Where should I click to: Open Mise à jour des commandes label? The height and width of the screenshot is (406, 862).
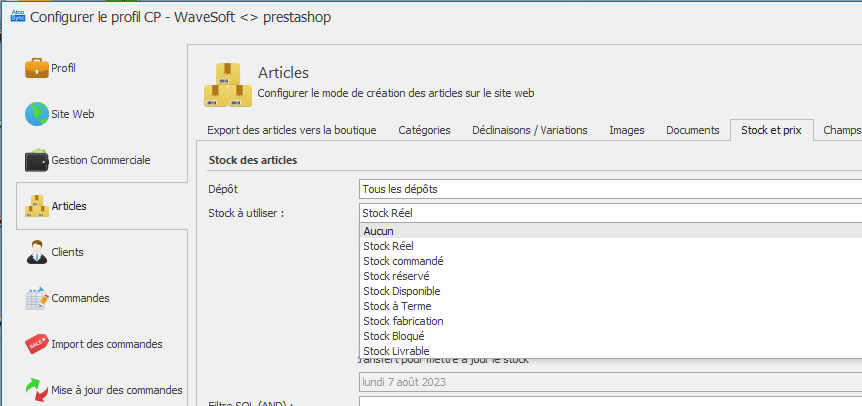tap(117, 390)
